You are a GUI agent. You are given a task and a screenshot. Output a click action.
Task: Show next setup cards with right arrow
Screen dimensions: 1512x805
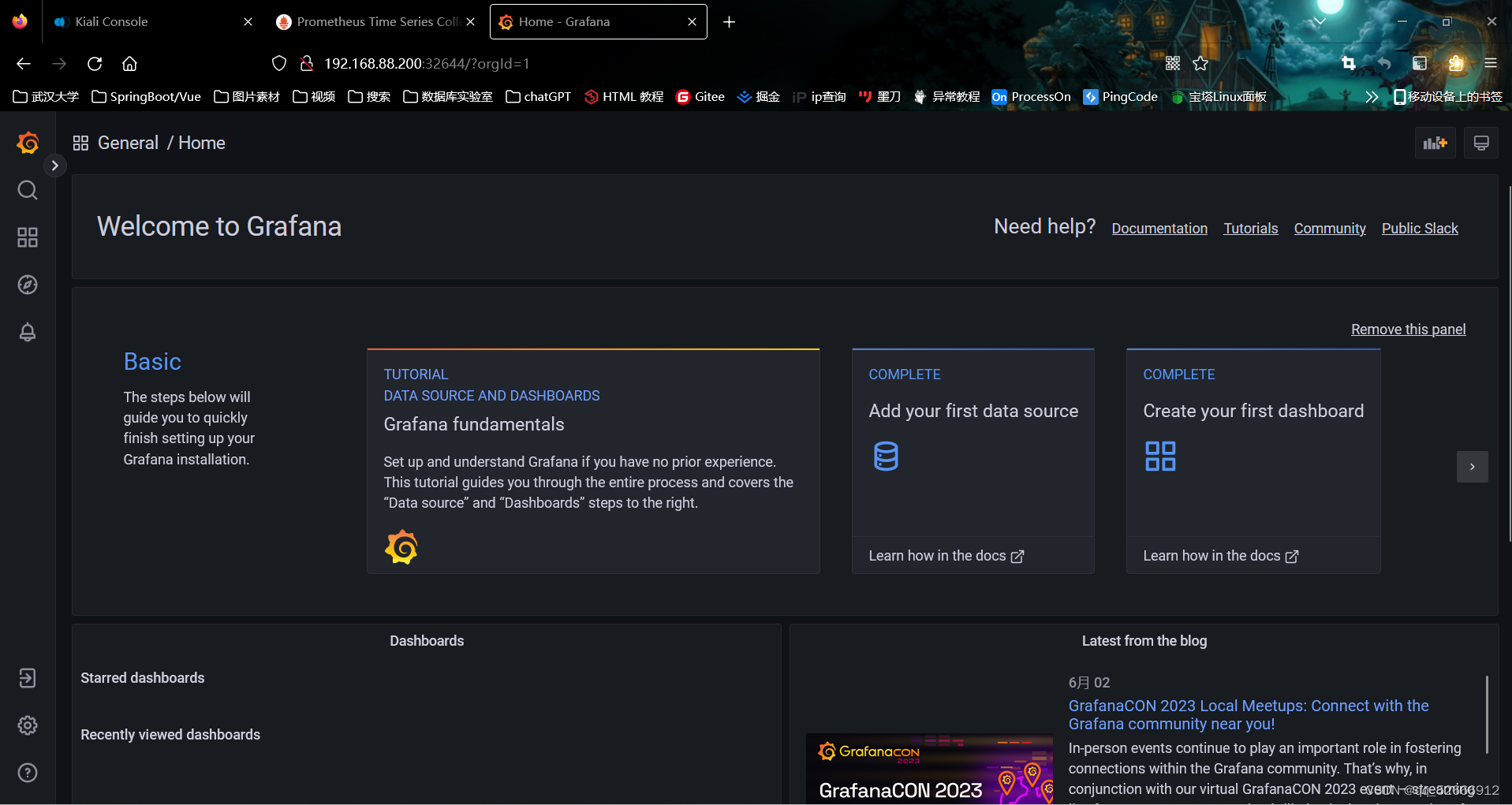(1472, 467)
